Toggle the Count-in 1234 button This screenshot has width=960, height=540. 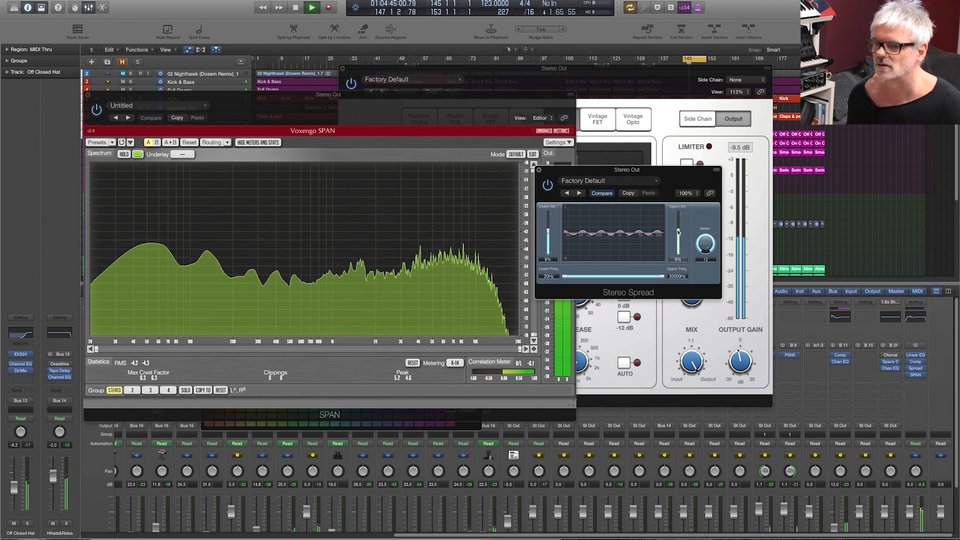click(684, 7)
